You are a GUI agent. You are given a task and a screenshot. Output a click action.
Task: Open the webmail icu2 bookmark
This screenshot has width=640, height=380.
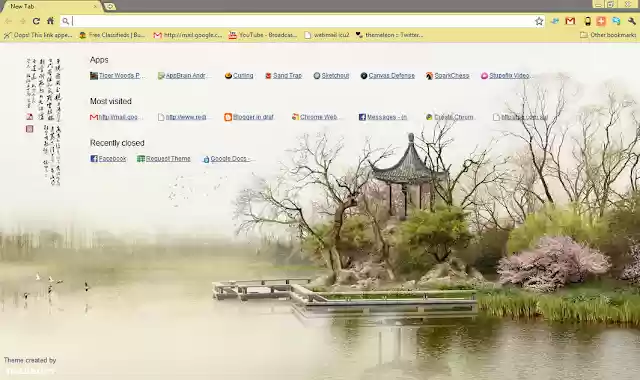[x=327, y=35]
